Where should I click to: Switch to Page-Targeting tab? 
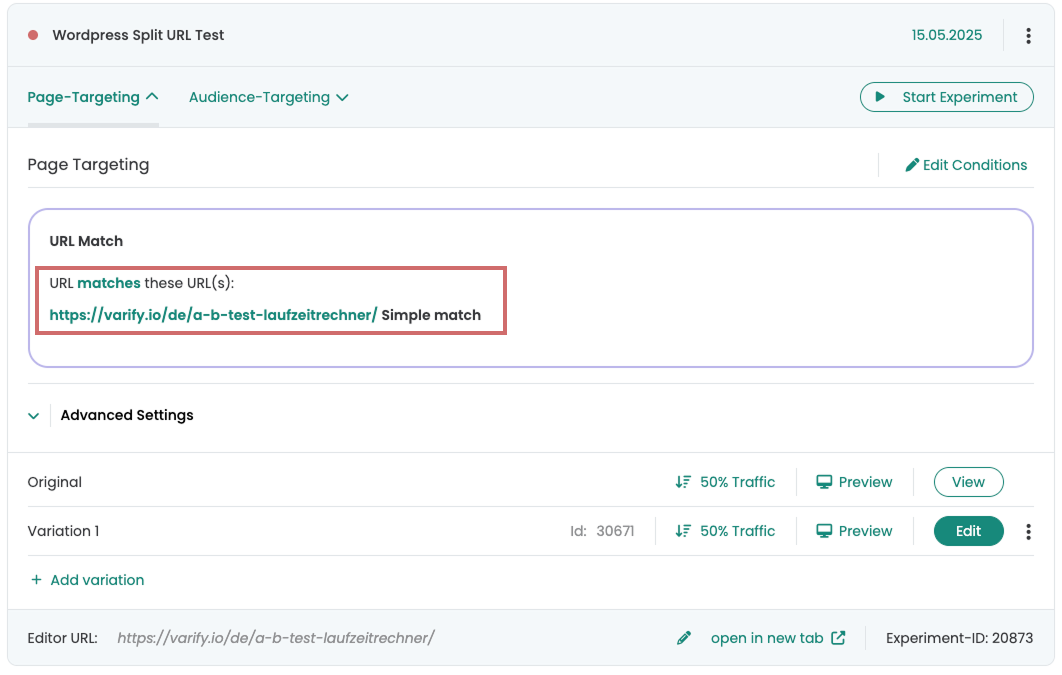(93, 97)
